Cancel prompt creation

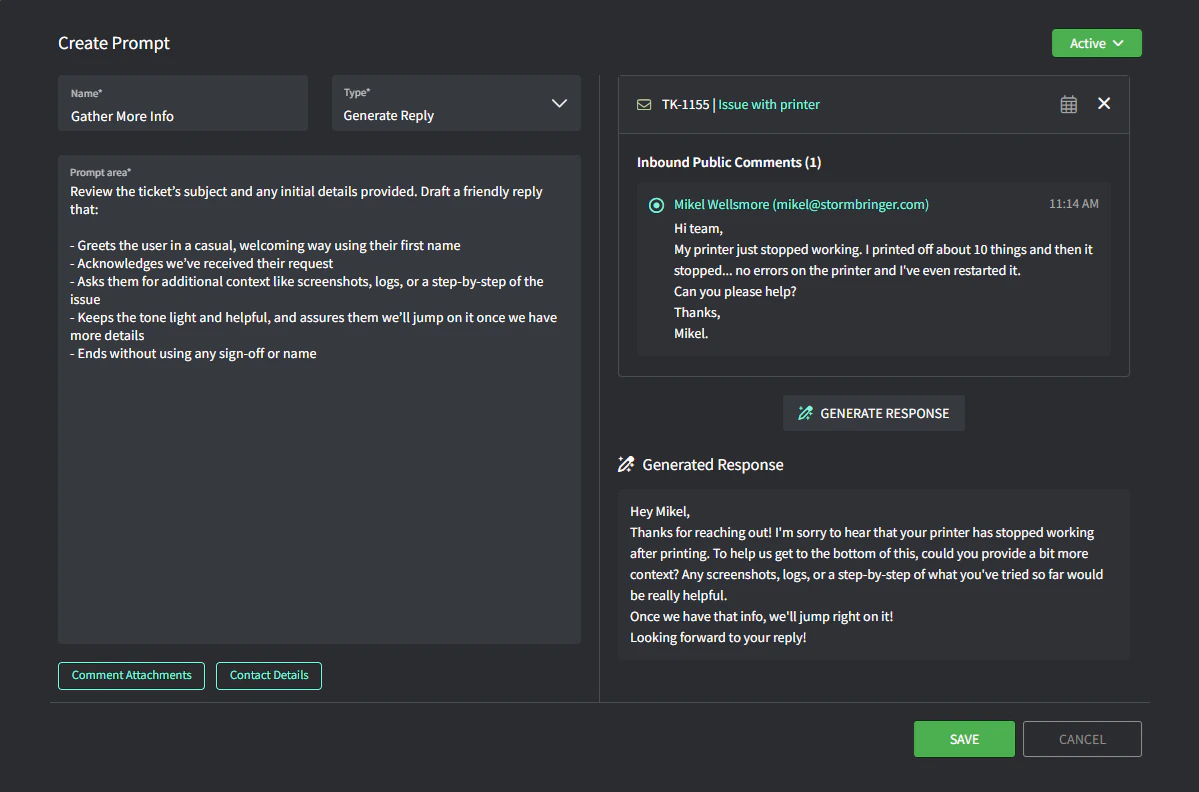pyautogui.click(x=1081, y=739)
